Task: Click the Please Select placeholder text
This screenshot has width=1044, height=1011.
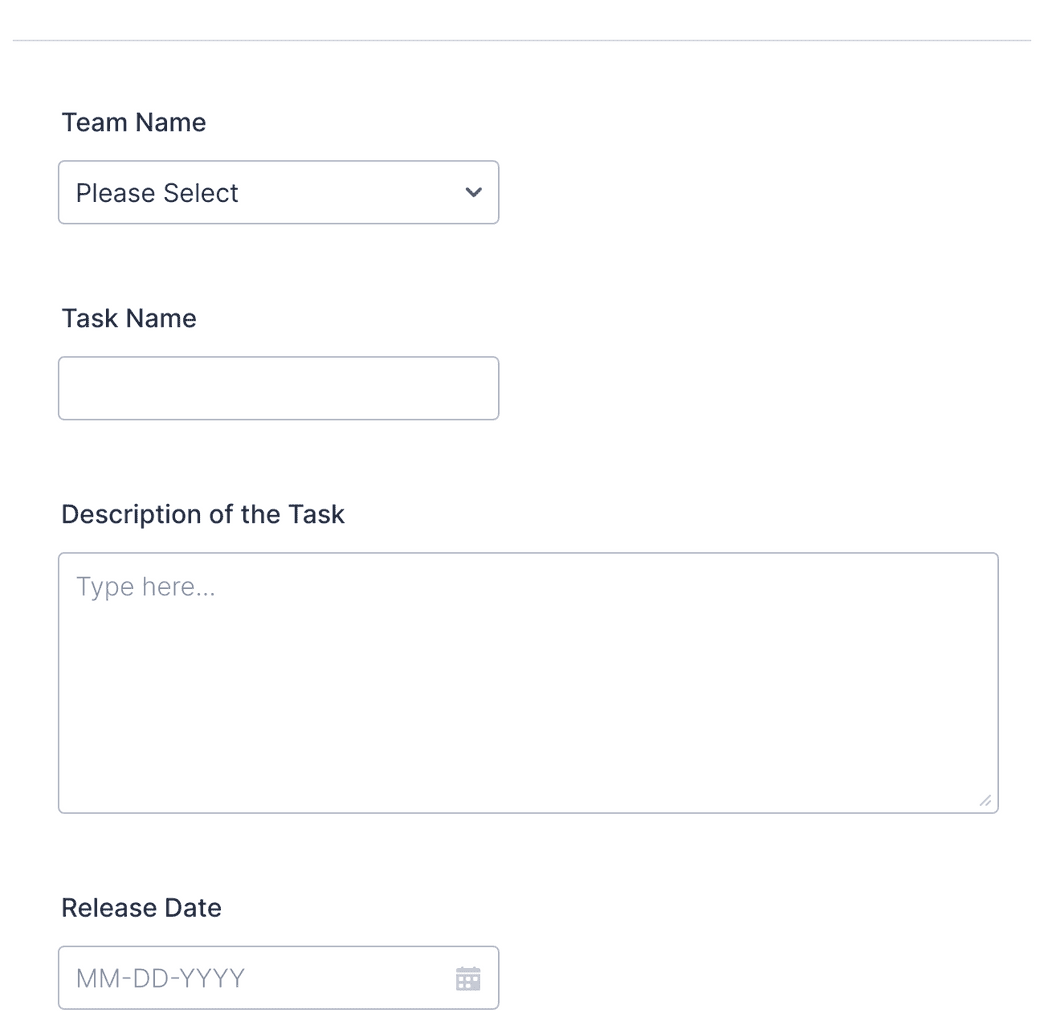Action: [x=157, y=193]
